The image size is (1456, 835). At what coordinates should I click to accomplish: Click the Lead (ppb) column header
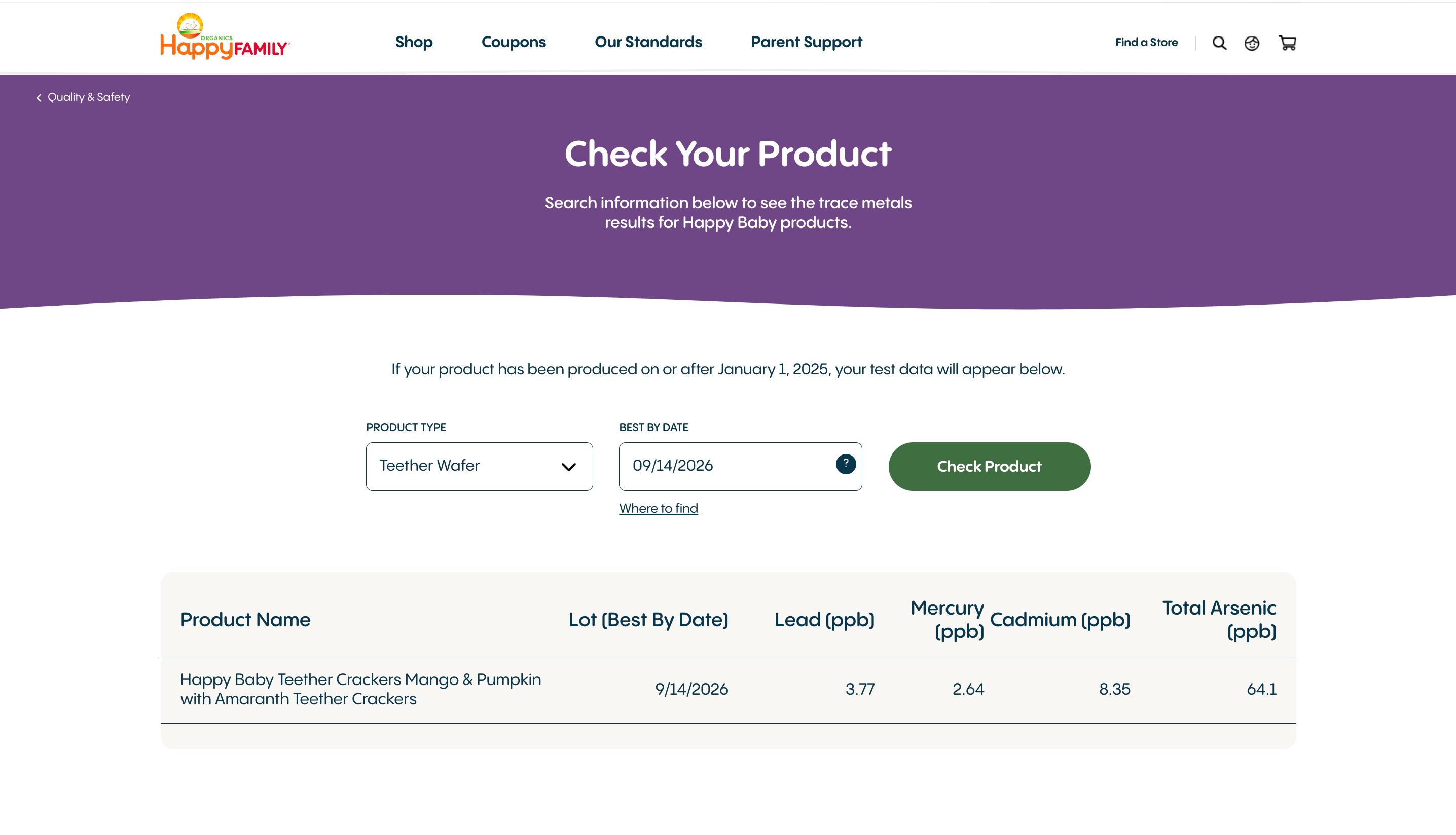(824, 619)
